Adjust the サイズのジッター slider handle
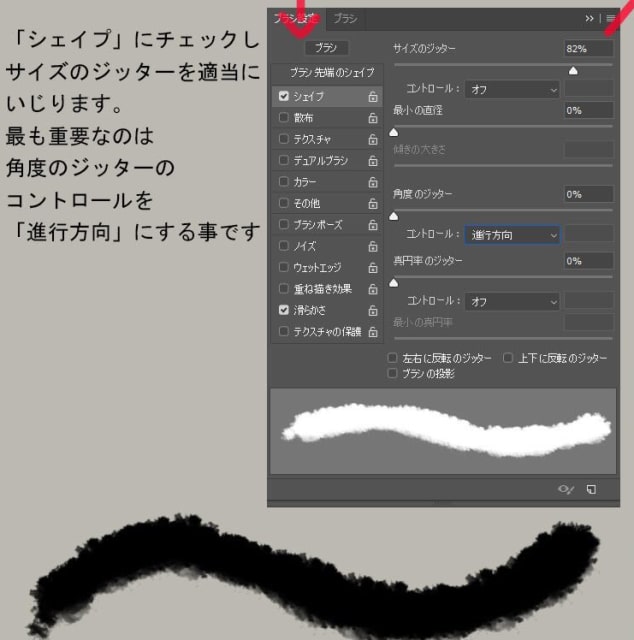Screen dimensions: 634x640 pos(573,71)
